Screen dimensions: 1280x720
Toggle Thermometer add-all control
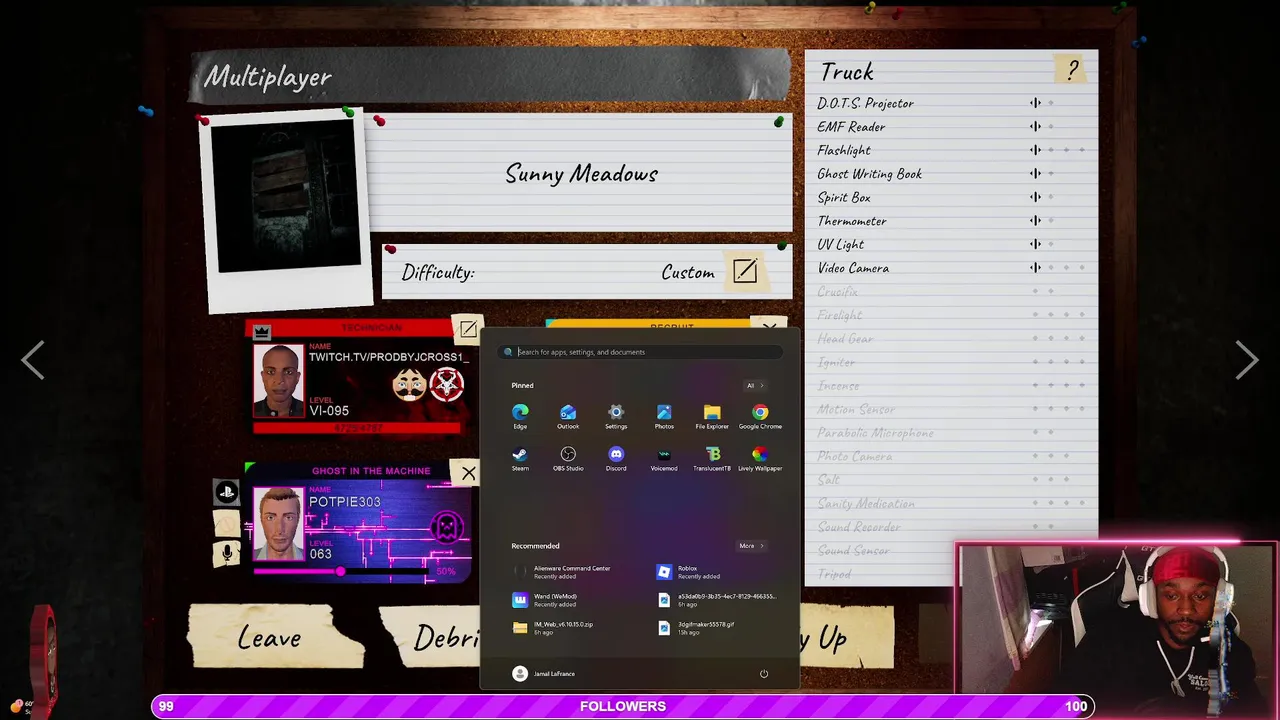1035,220
